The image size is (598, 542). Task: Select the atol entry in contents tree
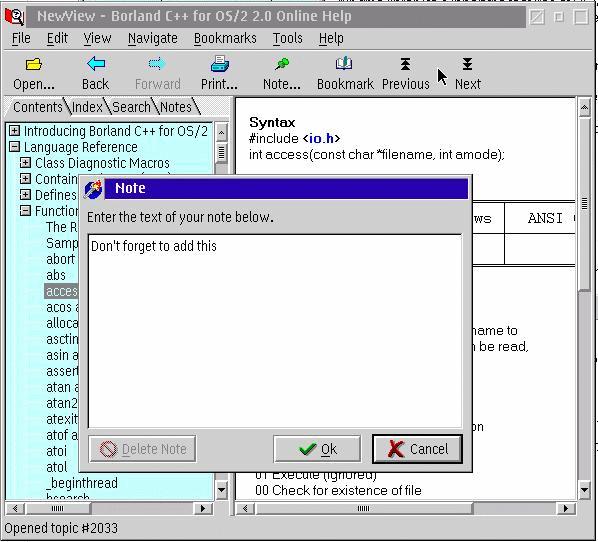click(x=56, y=467)
